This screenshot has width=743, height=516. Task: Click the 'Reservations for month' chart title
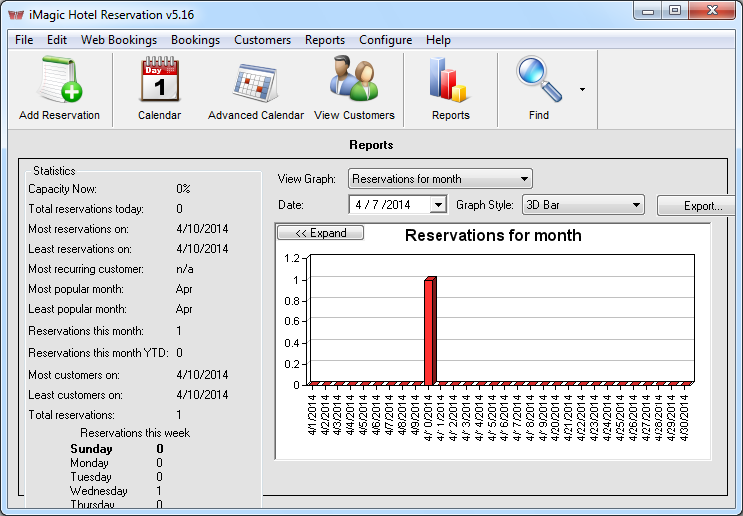(493, 235)
